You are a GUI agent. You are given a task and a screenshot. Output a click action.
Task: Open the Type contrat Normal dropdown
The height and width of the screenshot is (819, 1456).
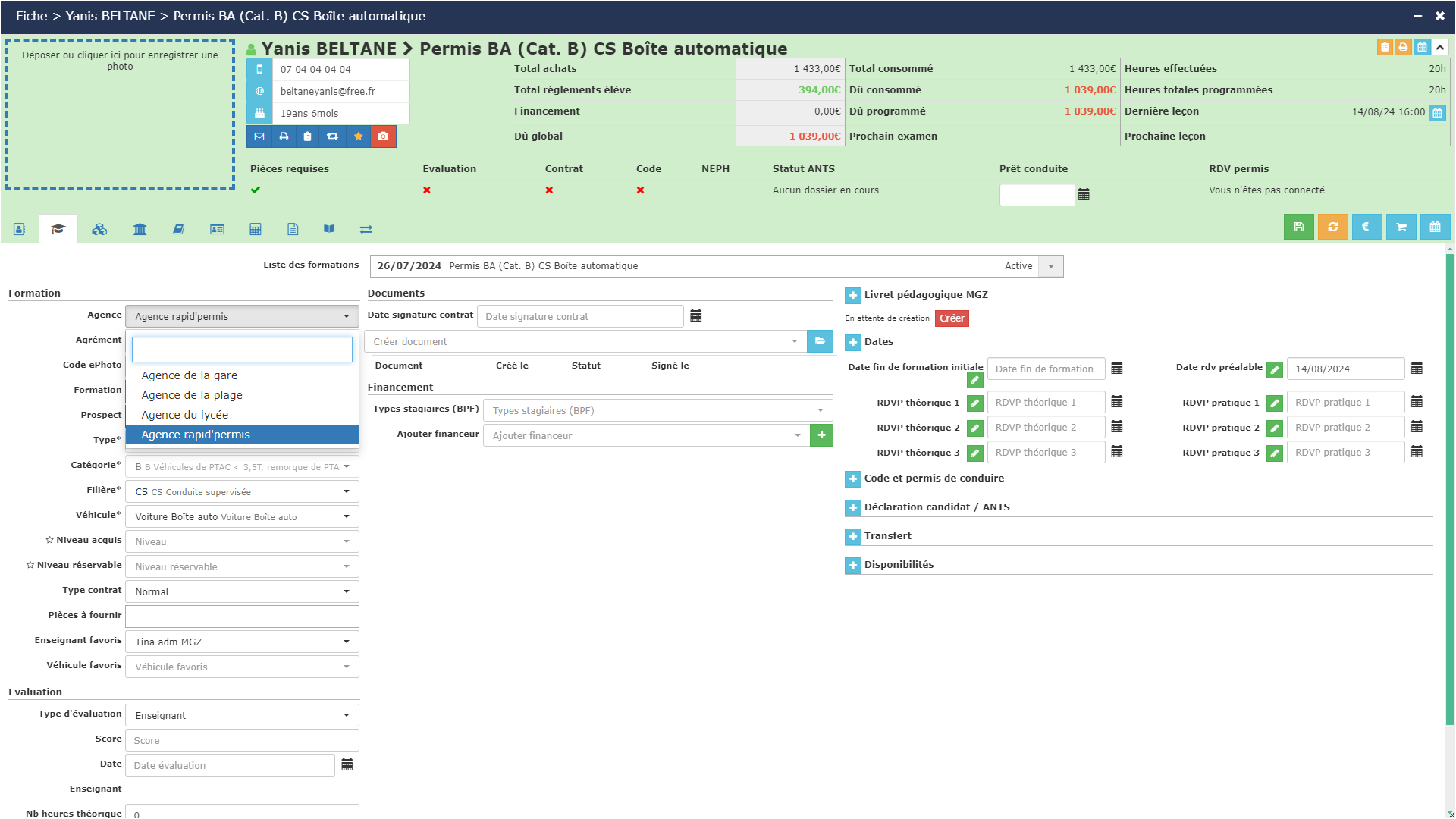[x=242, y=591]
